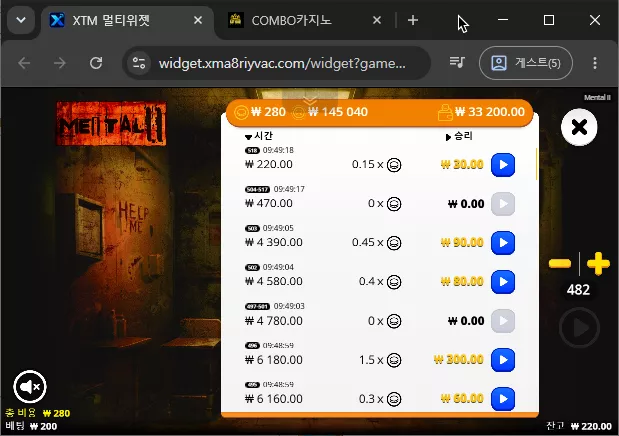Select the XTM 멀티위젯 tab
This screenshot has height=436, width=619.
tap(126, 20)
